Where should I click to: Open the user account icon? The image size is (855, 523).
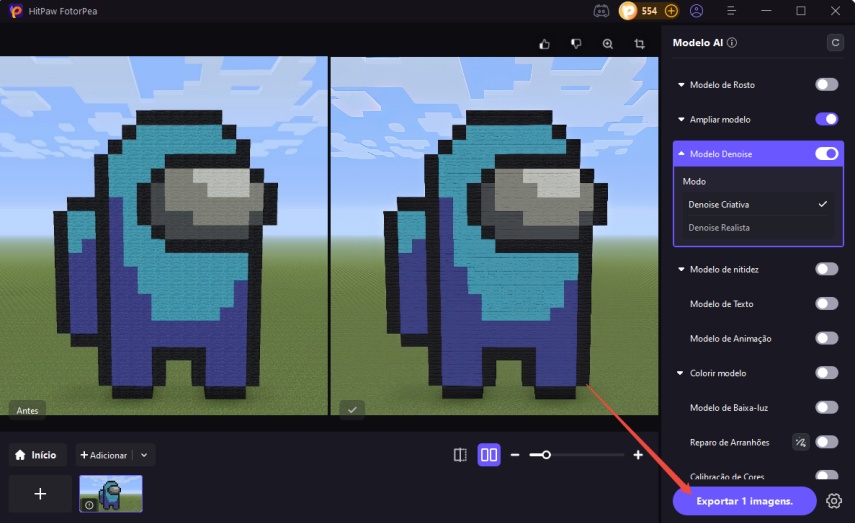pos(696,11)
